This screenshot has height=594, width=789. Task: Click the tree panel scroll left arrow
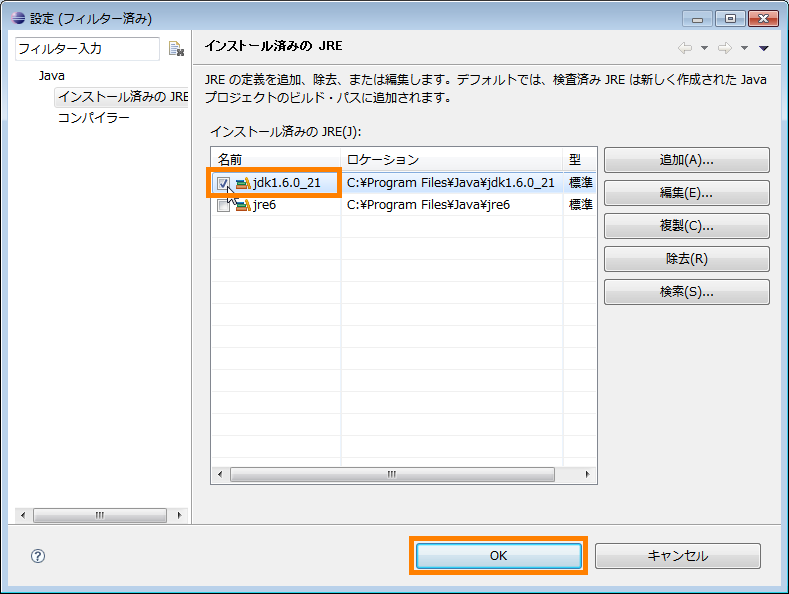click(23, 515)
